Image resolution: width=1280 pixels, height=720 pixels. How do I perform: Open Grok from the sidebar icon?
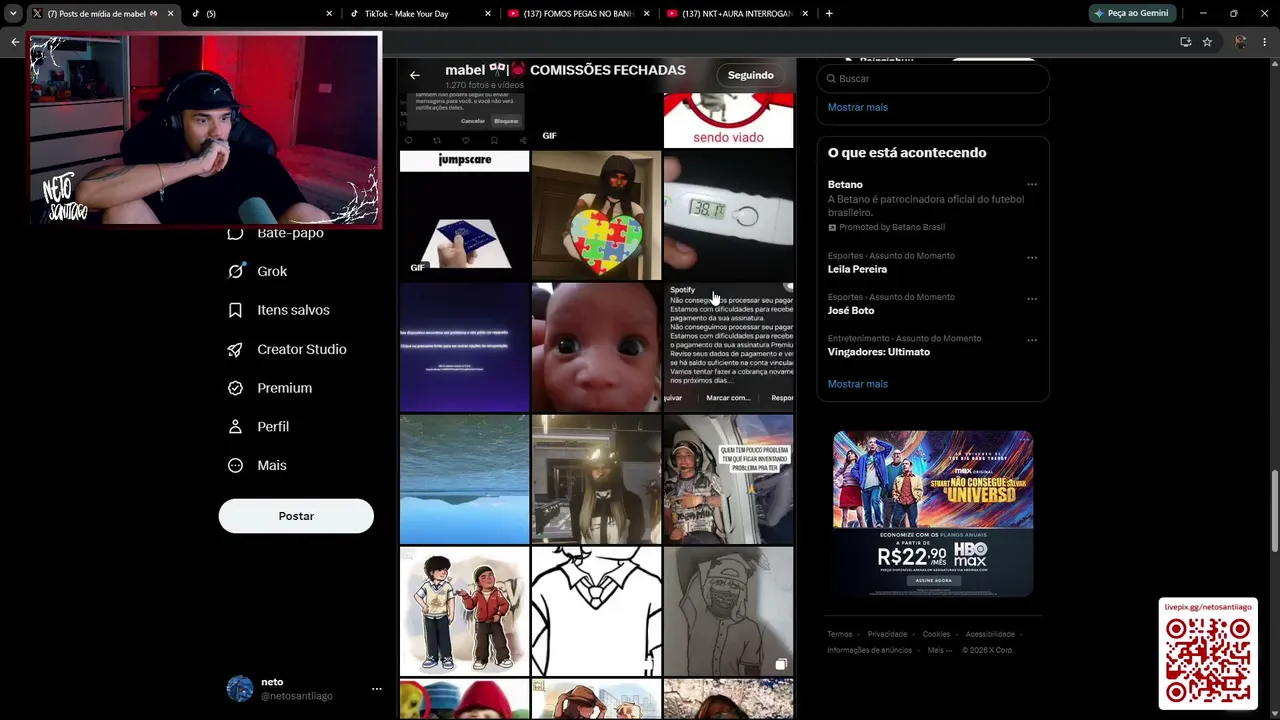236,271
